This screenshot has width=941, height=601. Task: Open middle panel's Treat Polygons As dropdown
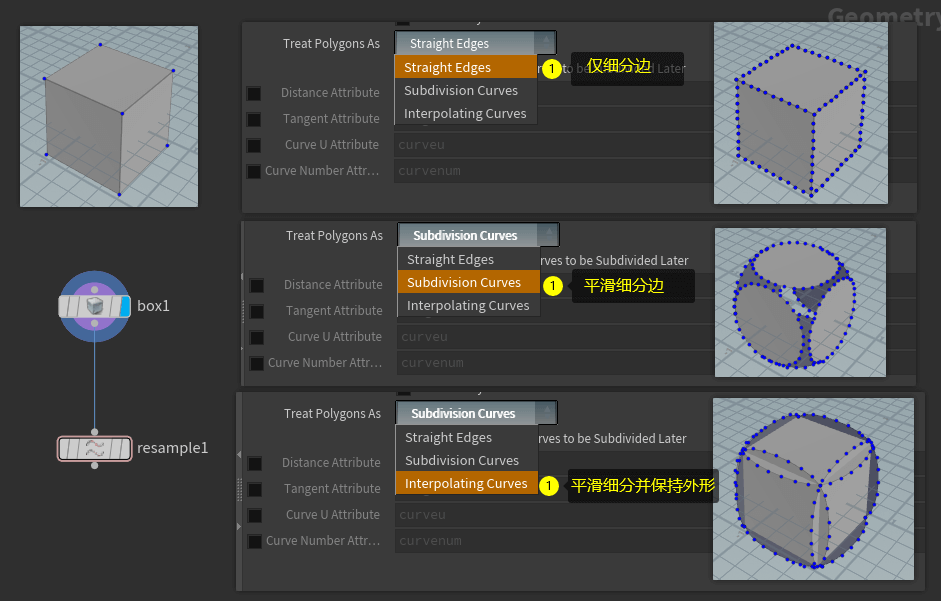478,235
